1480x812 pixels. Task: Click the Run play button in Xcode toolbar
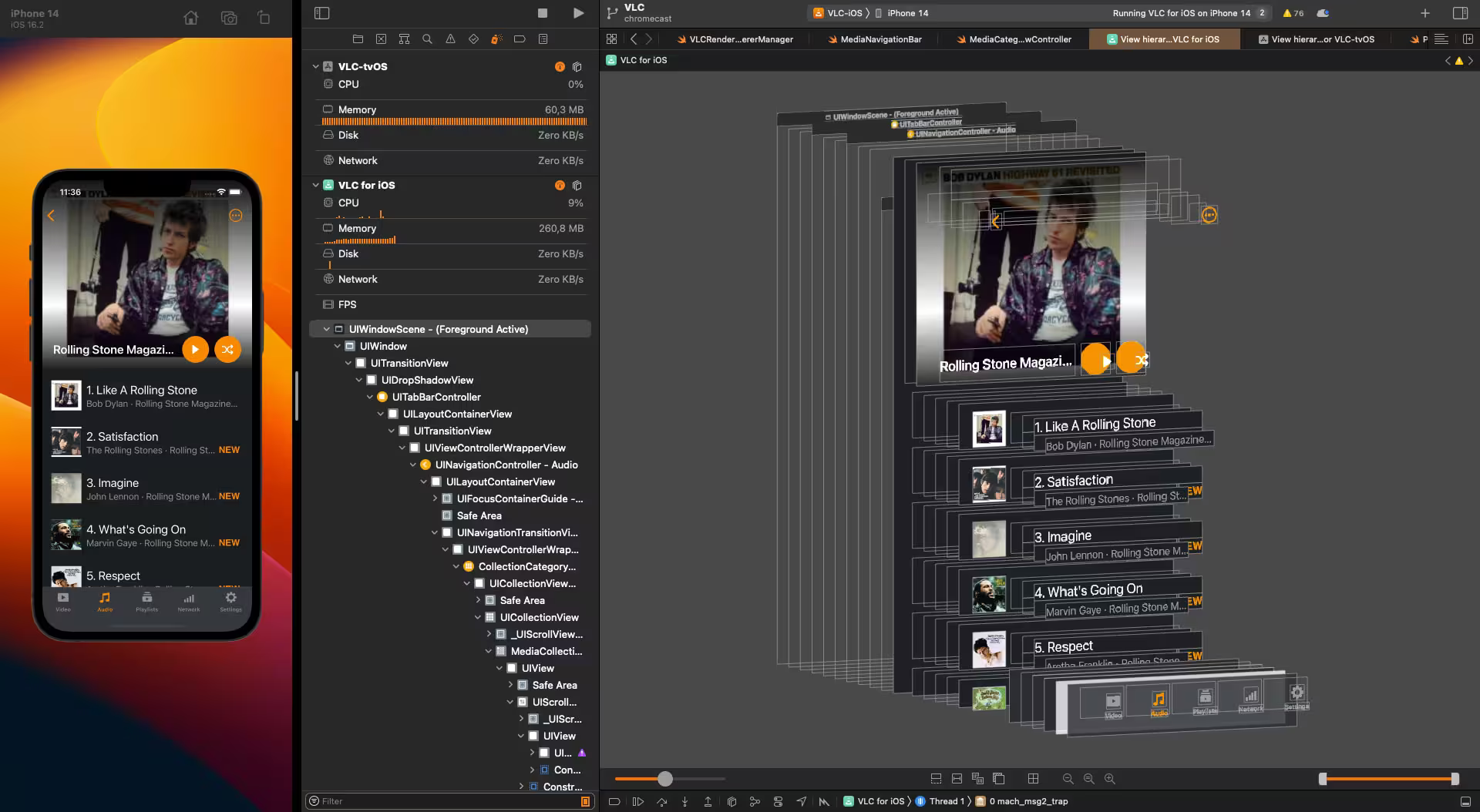coord(578,13)
